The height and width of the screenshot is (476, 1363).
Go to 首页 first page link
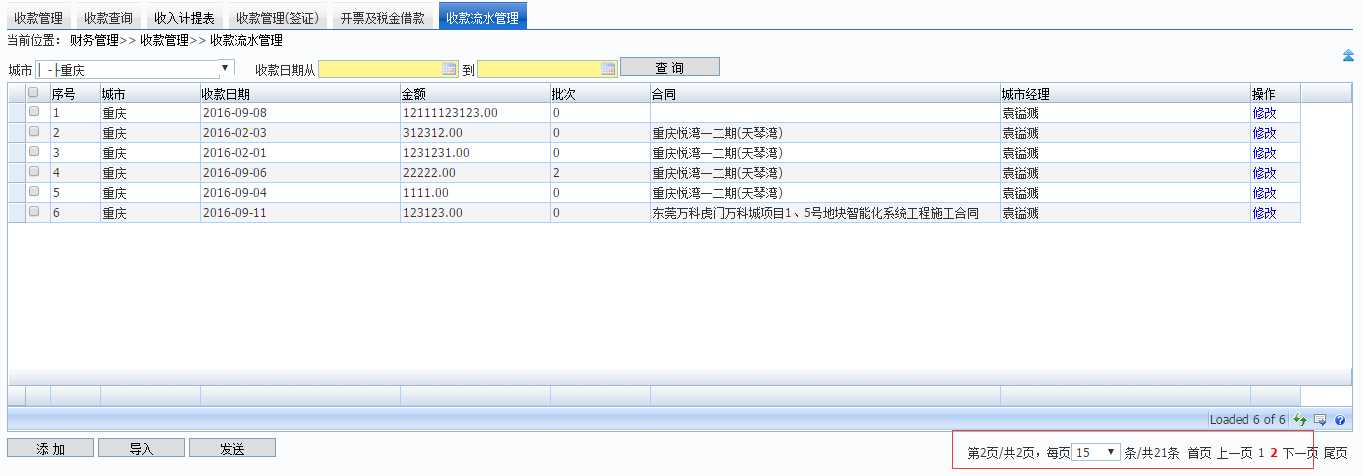click(x=1199, y=453)
